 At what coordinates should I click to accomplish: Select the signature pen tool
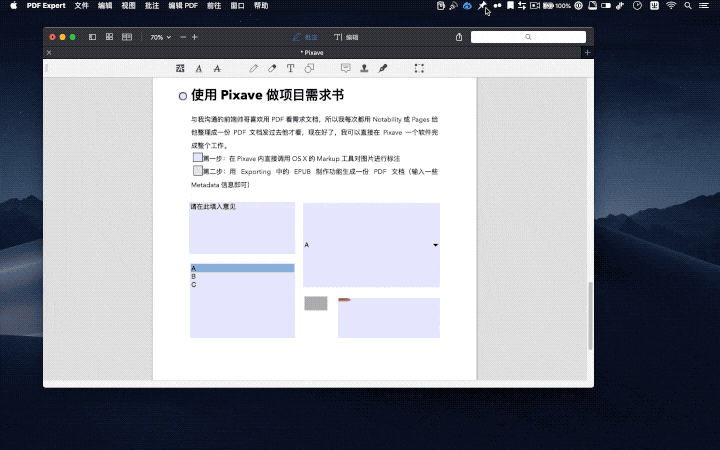[x=382, y=68]
